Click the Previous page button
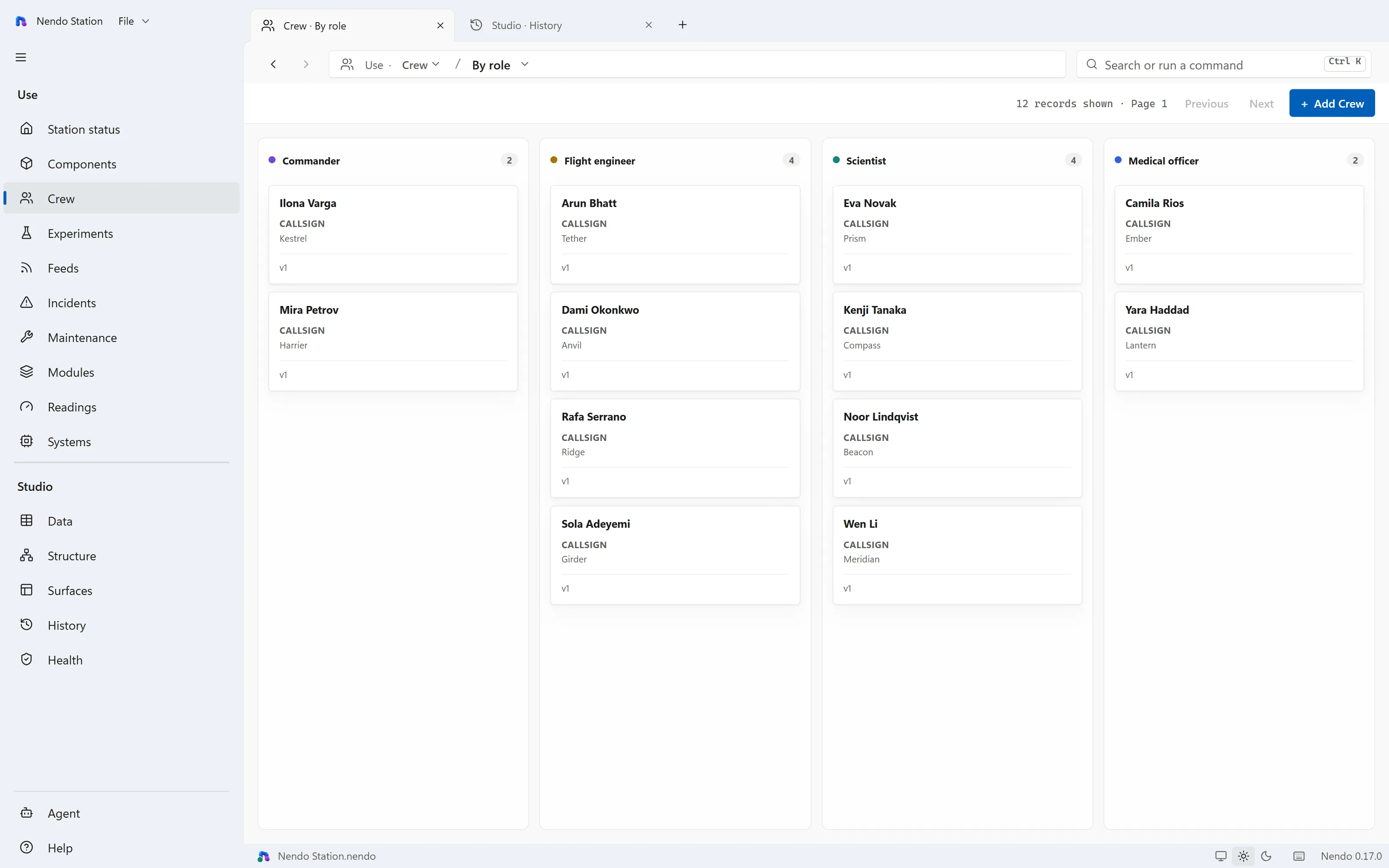This screenshot has width=1389, height=868. (x=1207, y=104)
